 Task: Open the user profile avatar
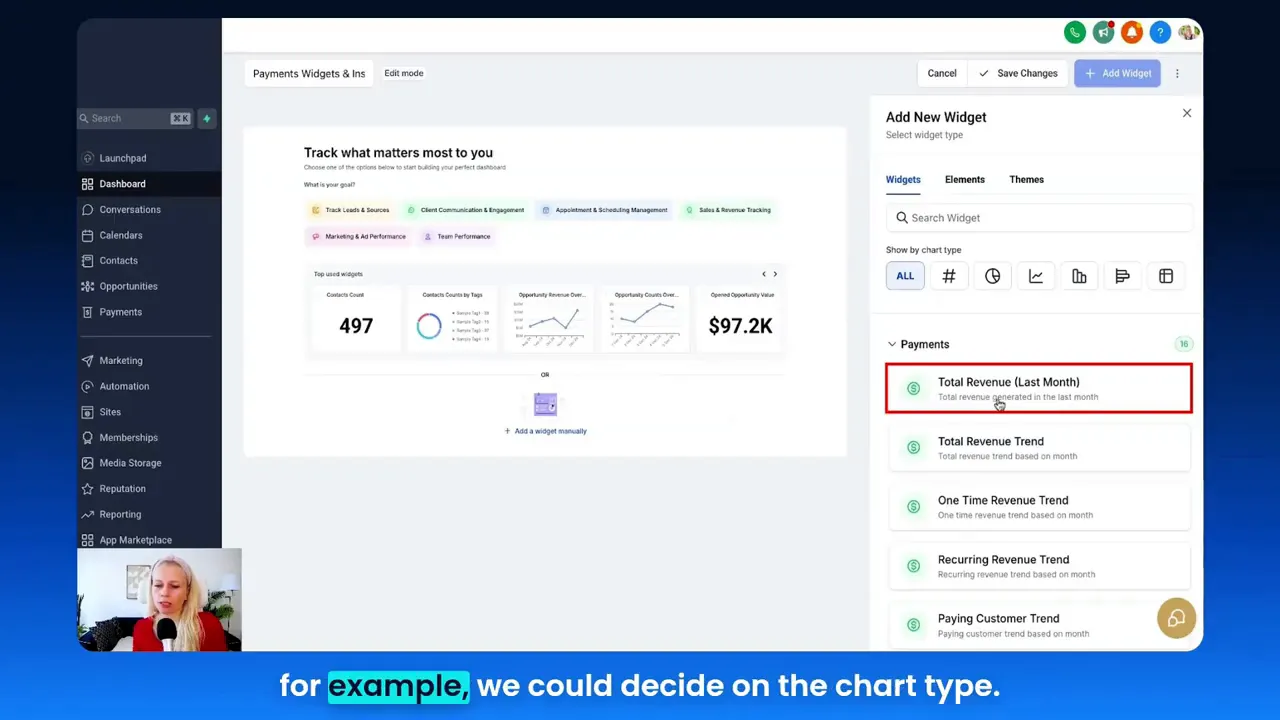[1189, 33]
